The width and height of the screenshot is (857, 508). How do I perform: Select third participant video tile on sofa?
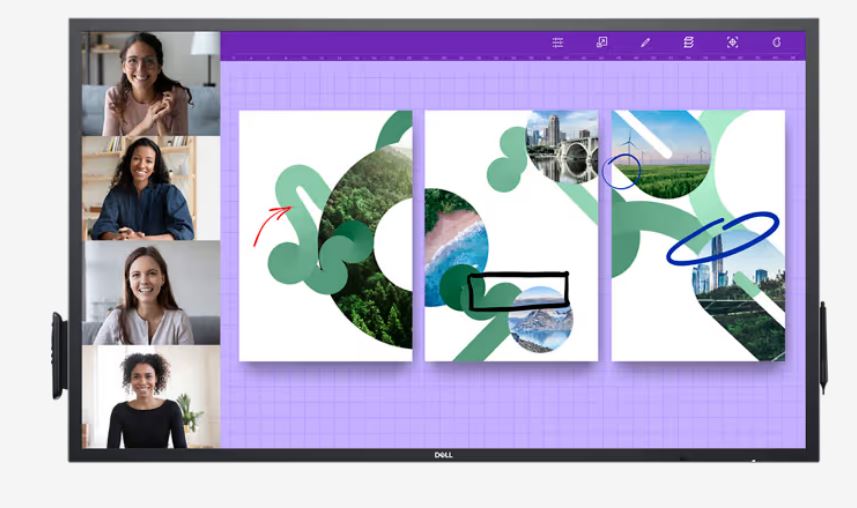150,293
